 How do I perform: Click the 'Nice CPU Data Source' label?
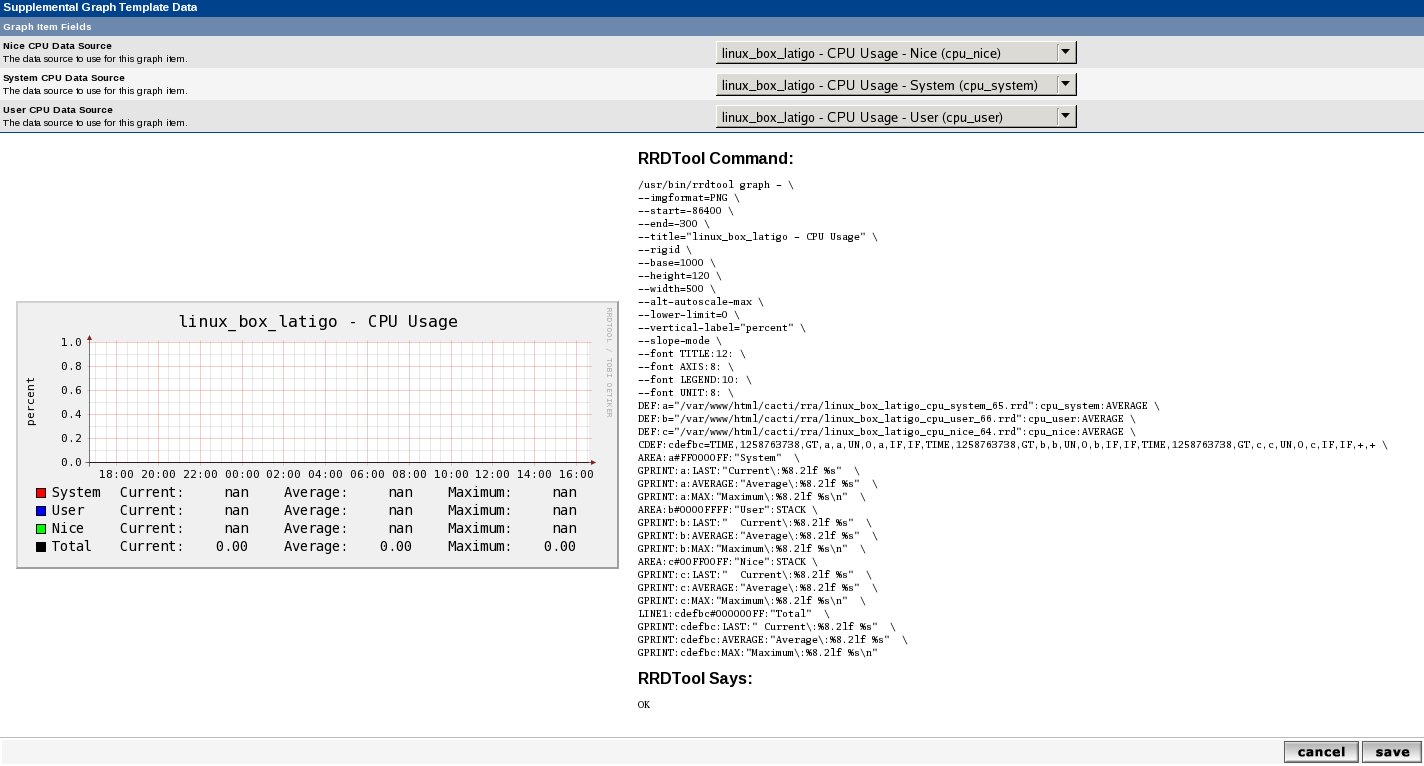(57, 46)
